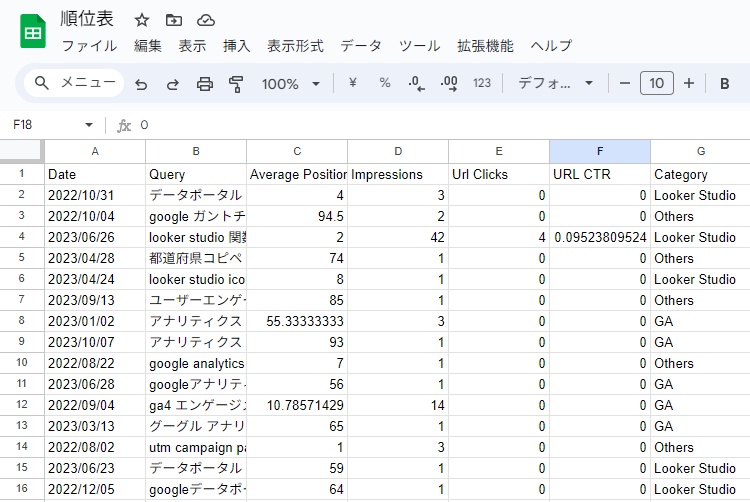Viewport: 750px width, 502px height.
Task: Click the fx formula icon
Action: tap(124, 125)
